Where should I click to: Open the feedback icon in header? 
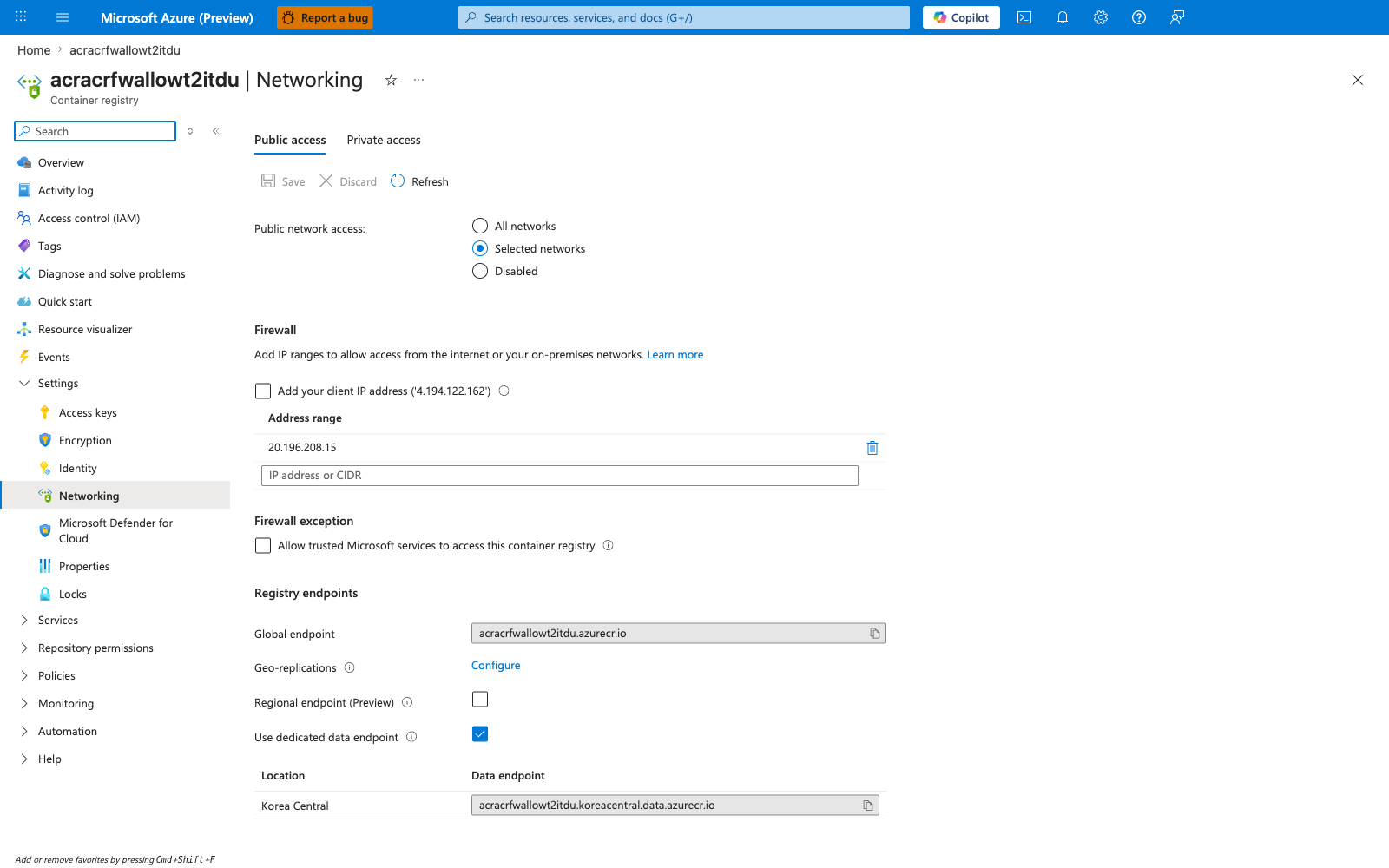coord(1177,17)
